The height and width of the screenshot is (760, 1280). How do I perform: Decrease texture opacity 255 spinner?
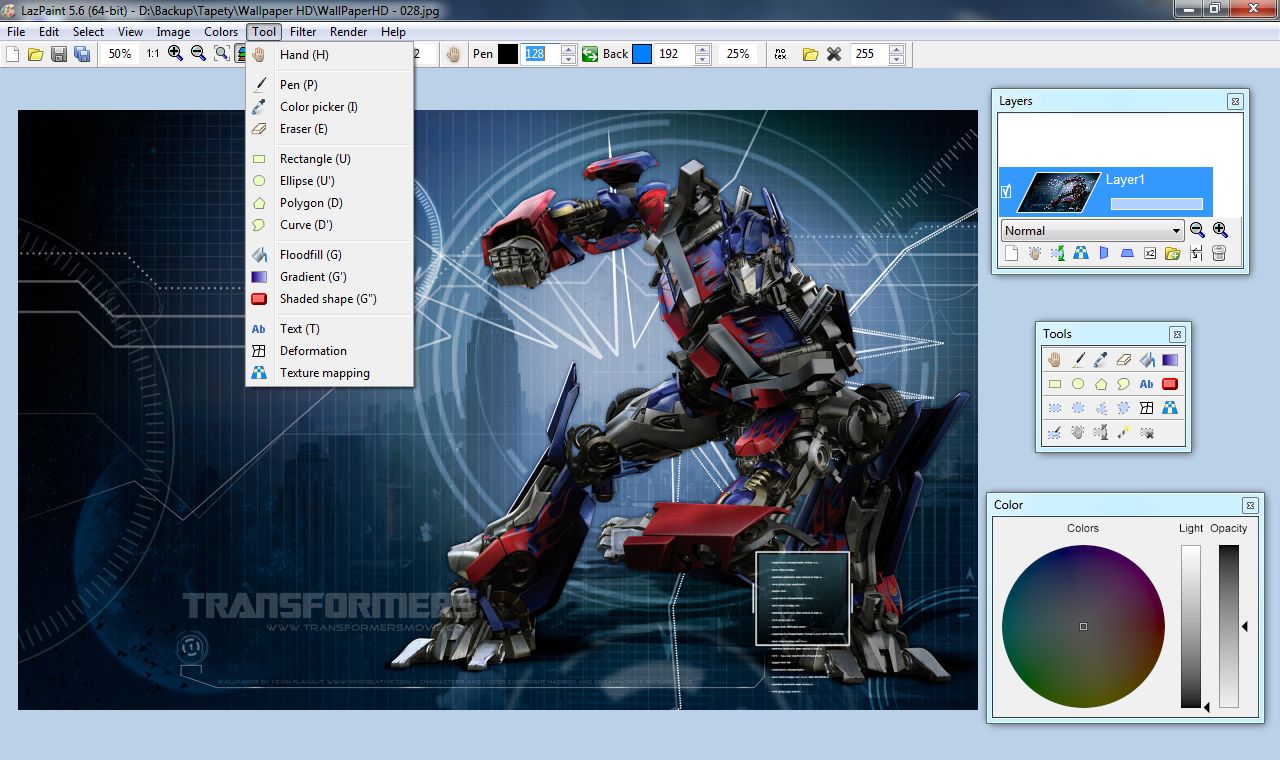tap(896, 59)
